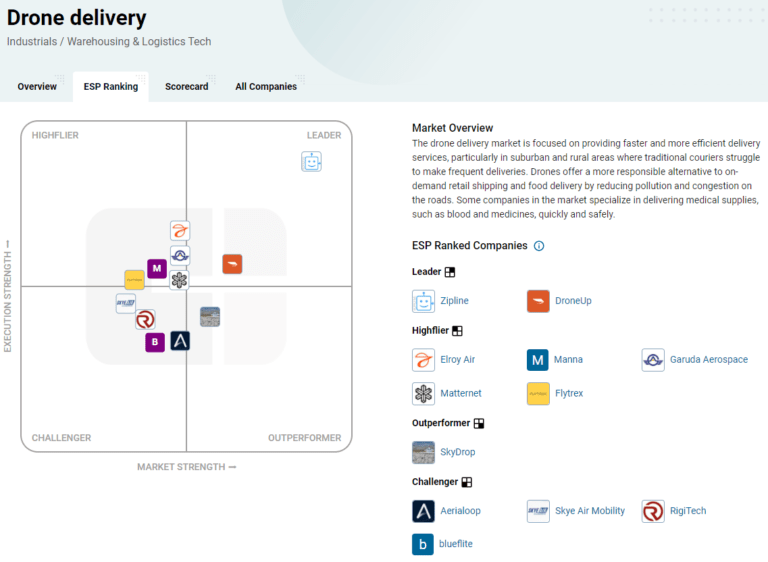Select the ESP Ranking tab
This screenshot has width=768, height=562.
pos(111,87)
